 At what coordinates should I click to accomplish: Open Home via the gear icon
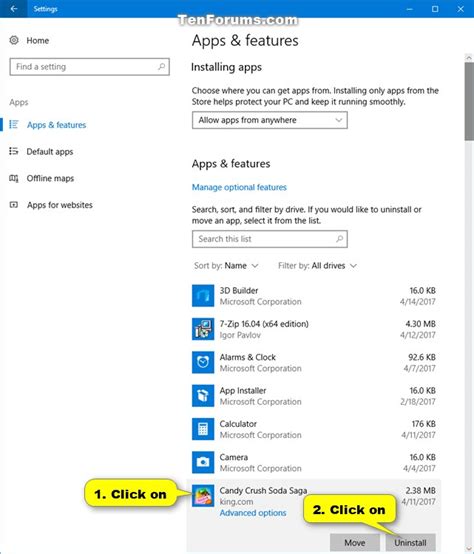(x=14, y=40)
